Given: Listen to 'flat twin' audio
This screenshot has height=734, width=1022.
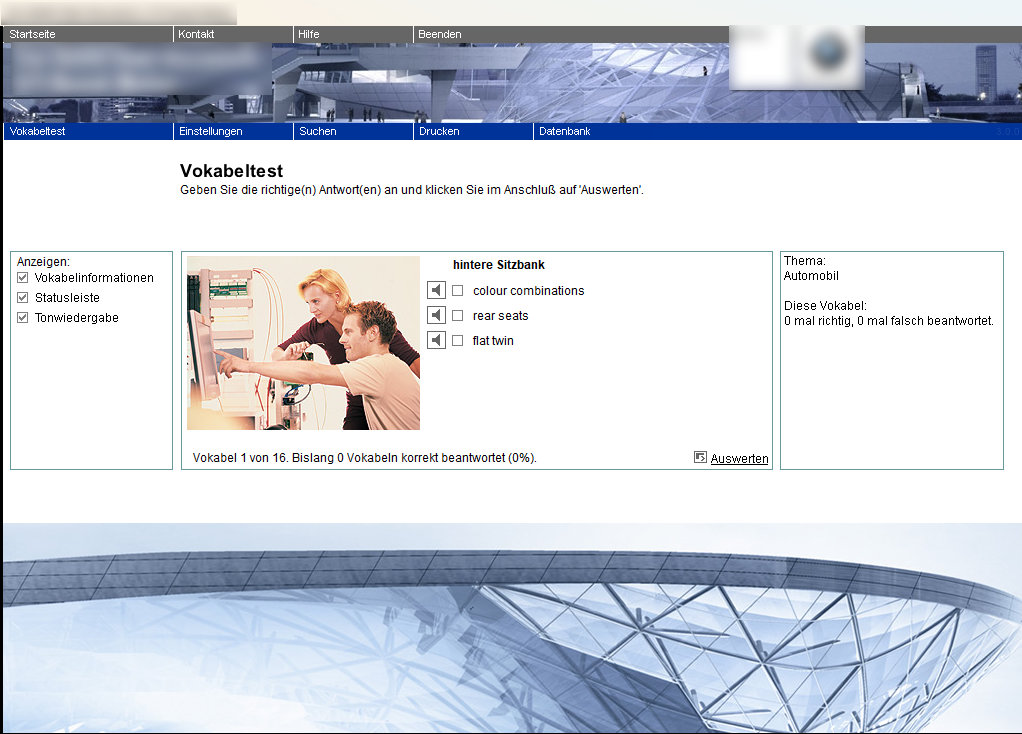Looking at the screenshot, I should coord(436,341).
